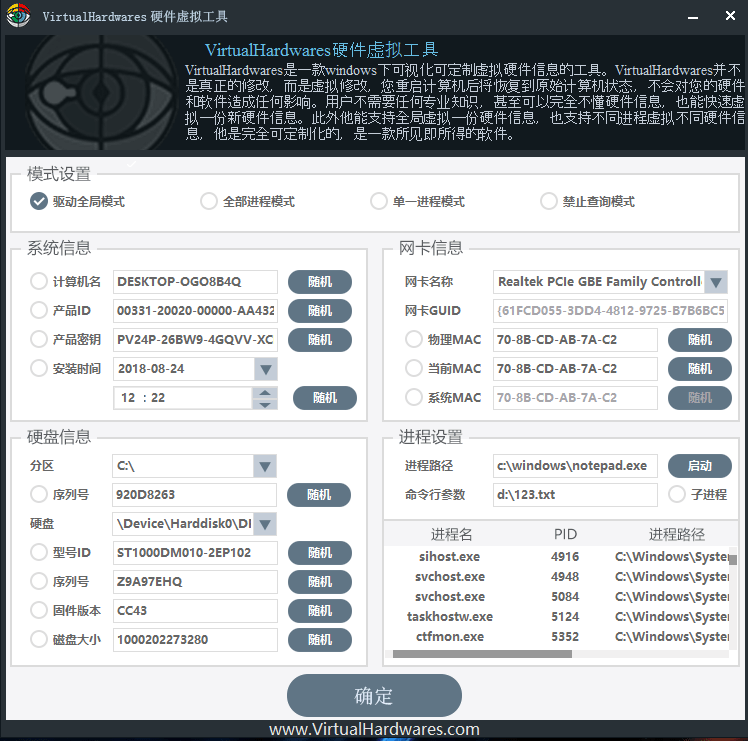Click the 磁盘大小 input field
The image size is (748, 741).
195,640
